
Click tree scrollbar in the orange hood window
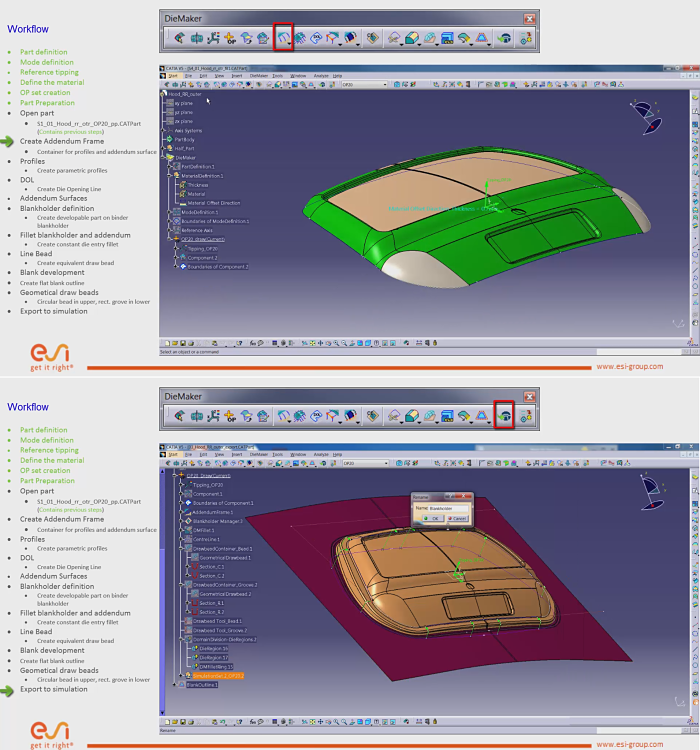tap(162, 592)
